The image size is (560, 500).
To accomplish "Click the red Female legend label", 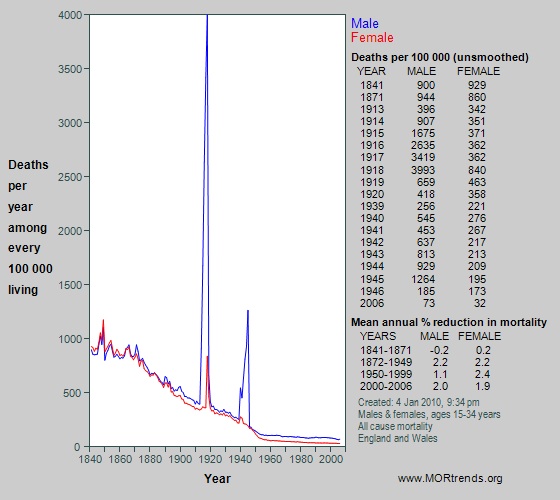I will [372, 38].
